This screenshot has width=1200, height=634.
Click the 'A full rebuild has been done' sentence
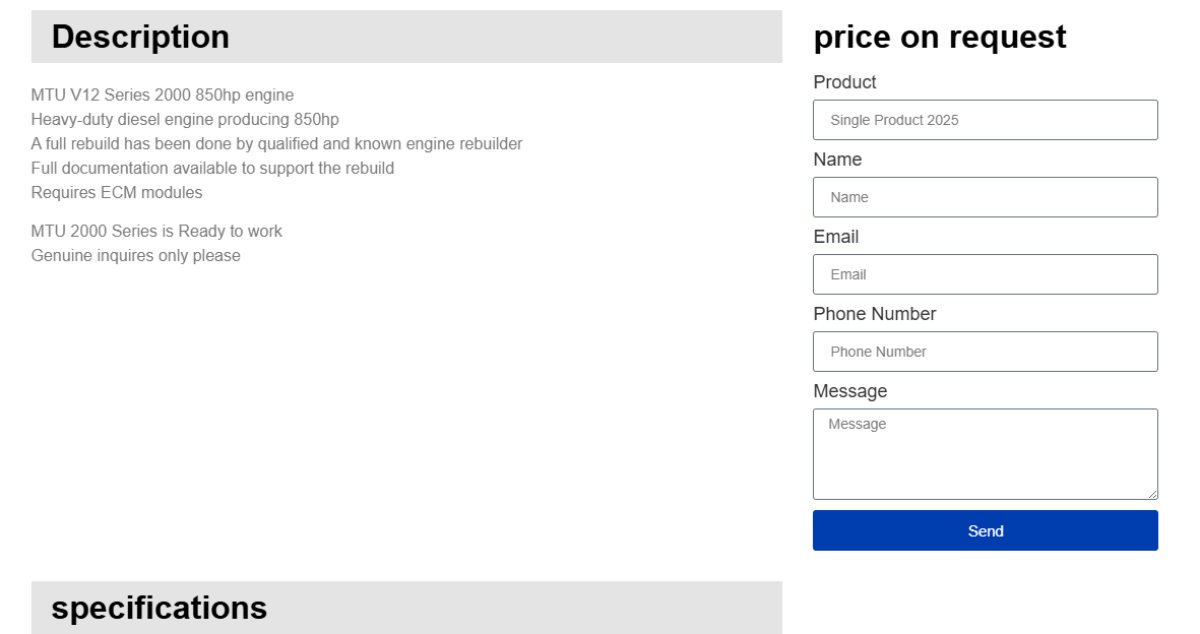click(x=276, y=143)
